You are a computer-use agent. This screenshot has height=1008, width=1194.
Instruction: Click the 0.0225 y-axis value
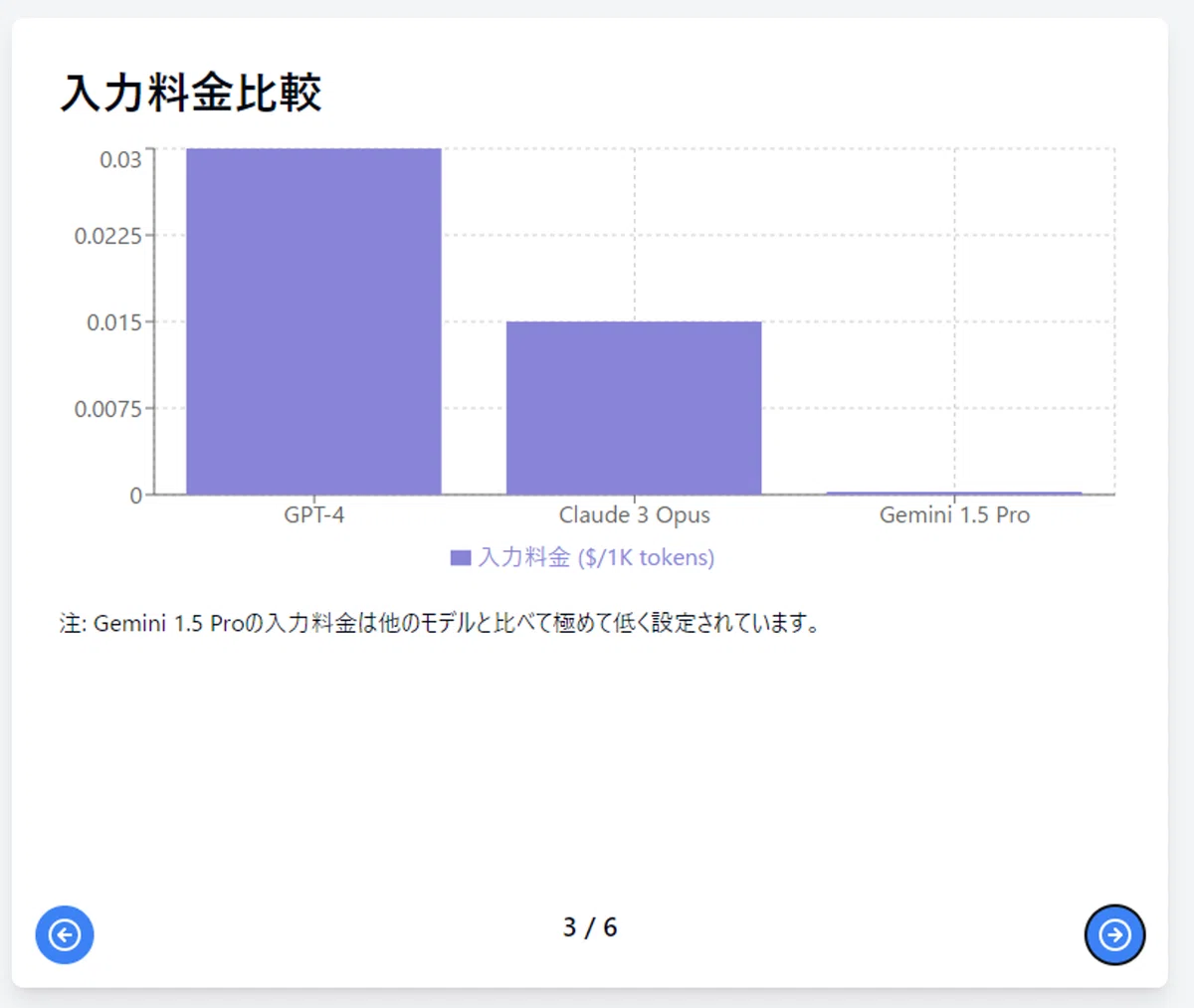[x=108, y=236]
